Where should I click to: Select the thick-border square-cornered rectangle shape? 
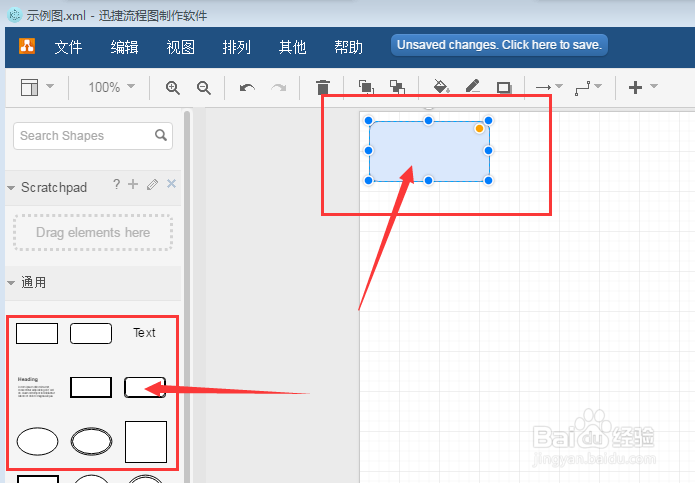91,387
